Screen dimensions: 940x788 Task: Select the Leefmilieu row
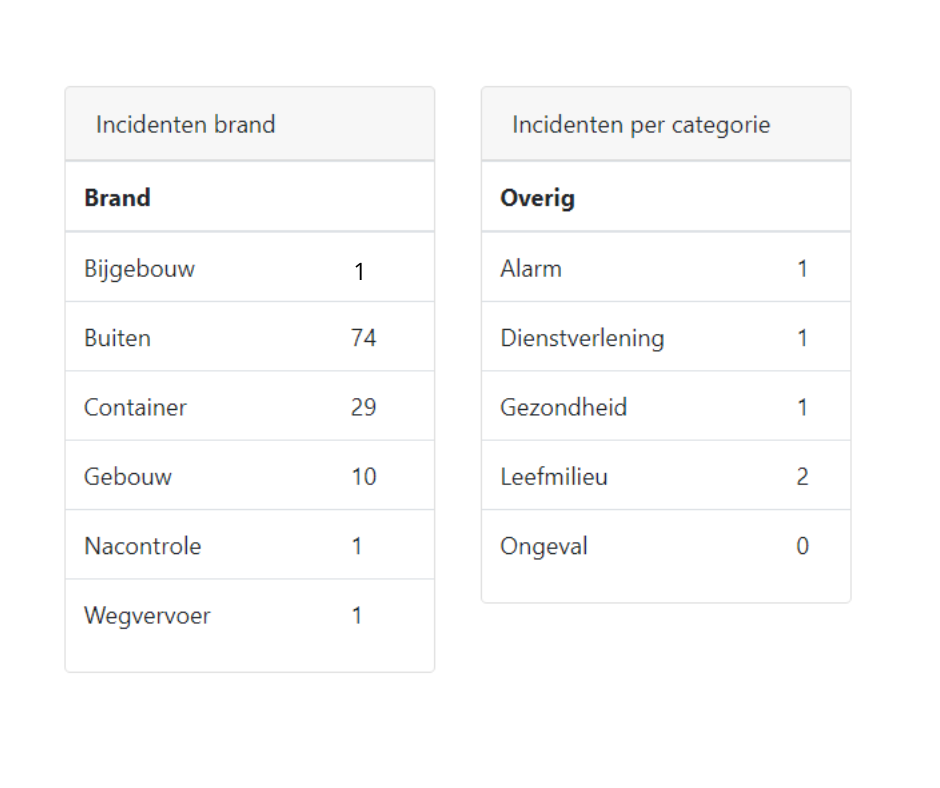[x=665, y=476]
